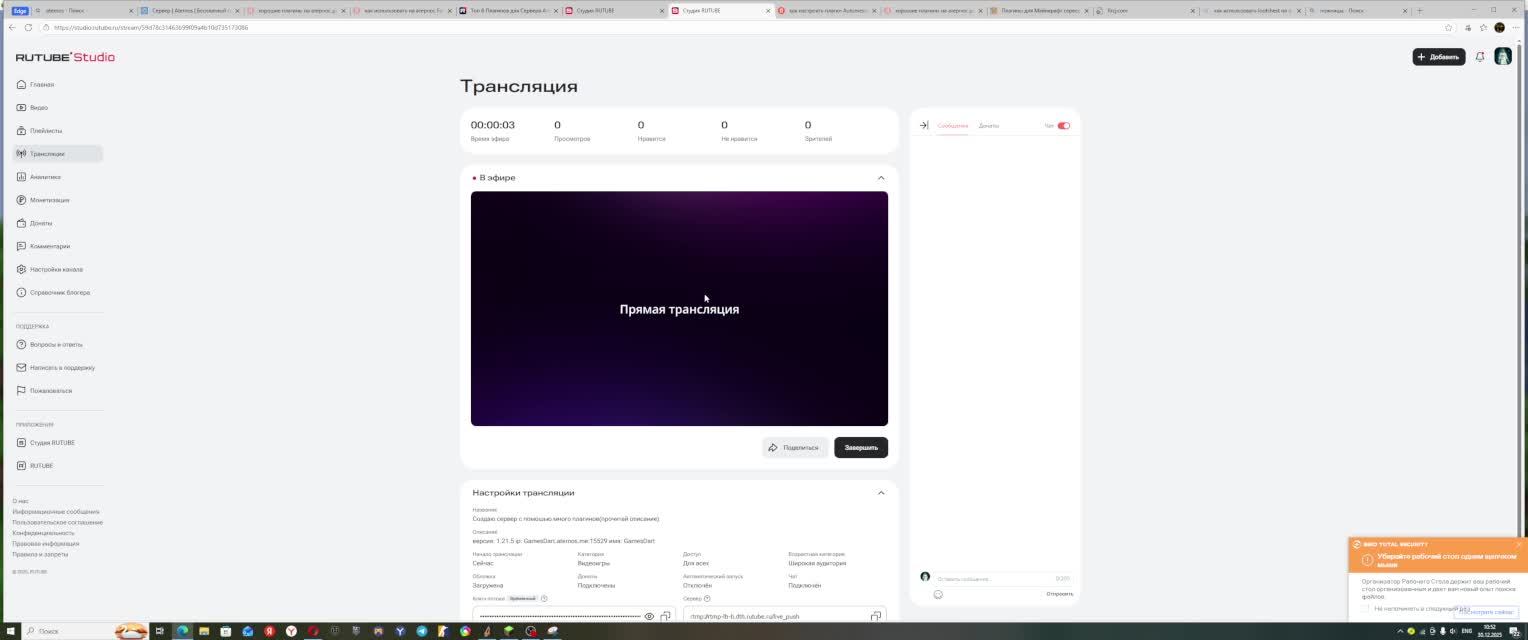Close the 360 Total Security popup
The height and width of the screenshot is (640, 1528).
[x=1519, y=544]
